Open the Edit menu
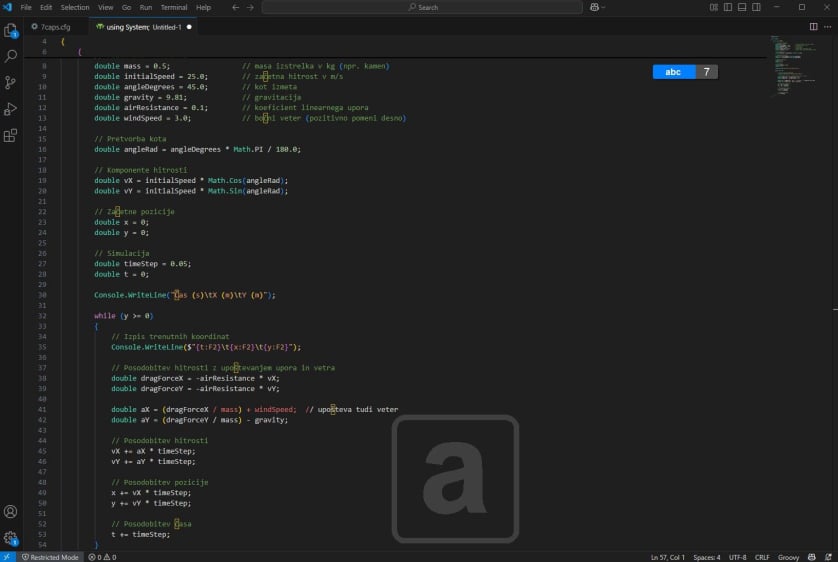The width and height of the screenshot is (838, 562). [46, 7]
